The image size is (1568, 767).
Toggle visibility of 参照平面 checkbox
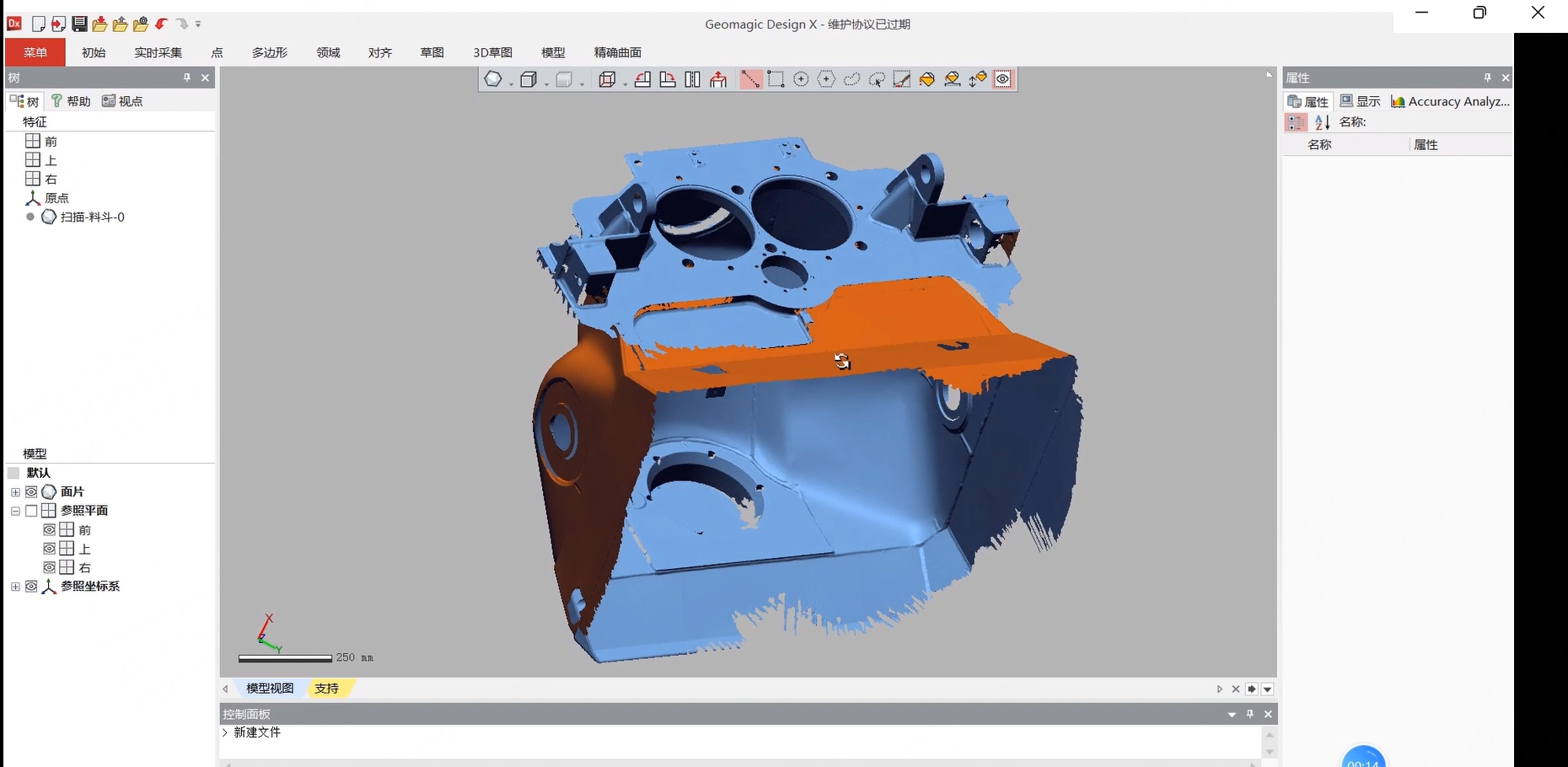coord(31,511)
